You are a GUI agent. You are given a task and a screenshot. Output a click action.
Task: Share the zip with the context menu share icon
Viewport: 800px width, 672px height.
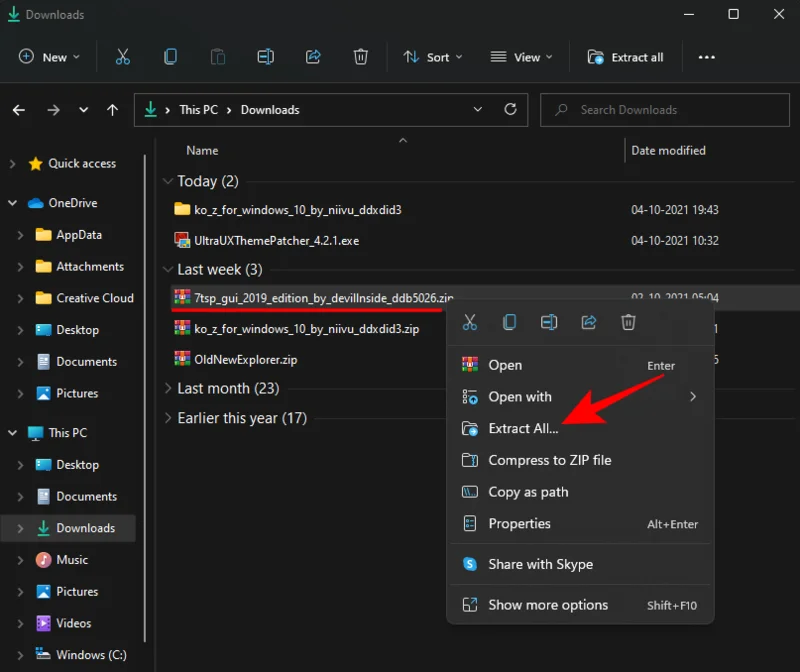(x=588, y=322)
